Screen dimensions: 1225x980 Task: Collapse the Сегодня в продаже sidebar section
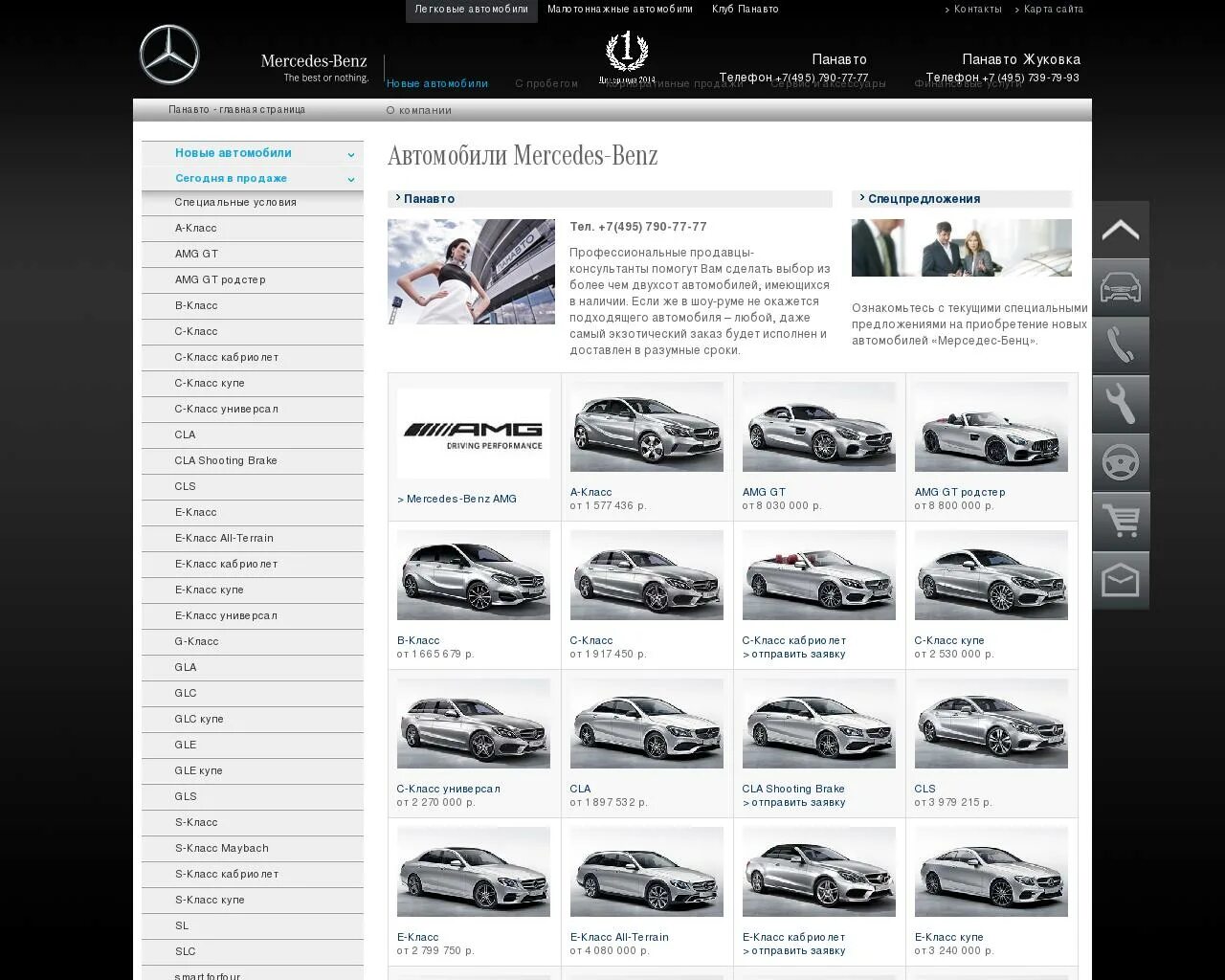[x=253, y=178]
